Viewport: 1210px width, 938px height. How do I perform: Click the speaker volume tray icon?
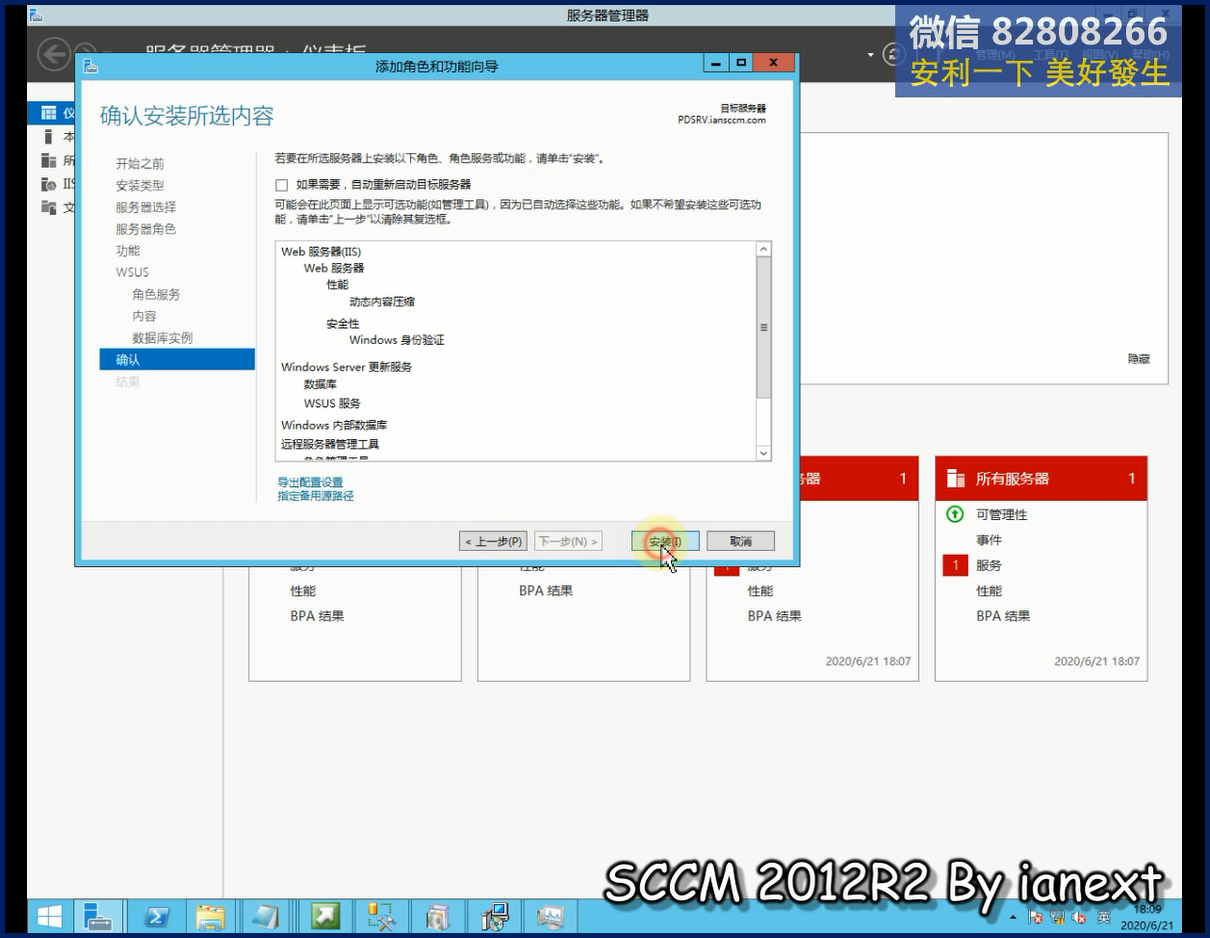click(x=1079, y=917)
